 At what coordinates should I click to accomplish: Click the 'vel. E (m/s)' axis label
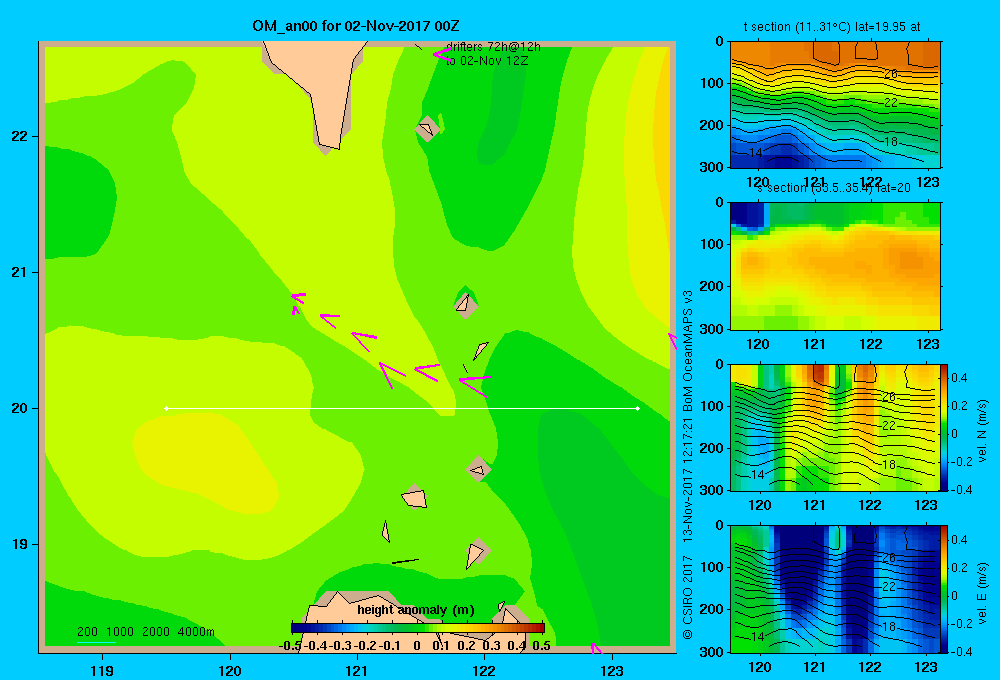pos(982,593)
